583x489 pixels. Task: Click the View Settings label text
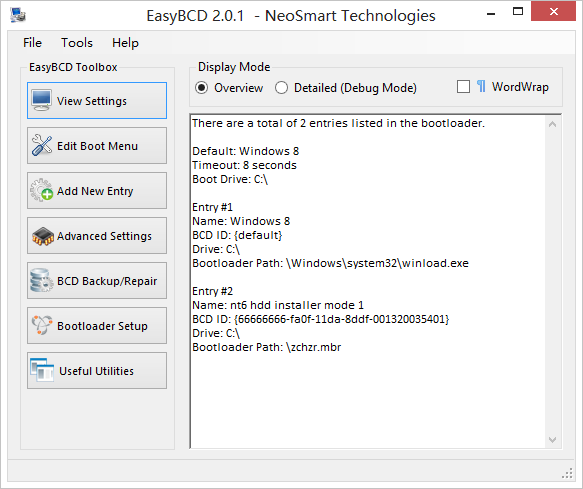(x=92, y=101)
